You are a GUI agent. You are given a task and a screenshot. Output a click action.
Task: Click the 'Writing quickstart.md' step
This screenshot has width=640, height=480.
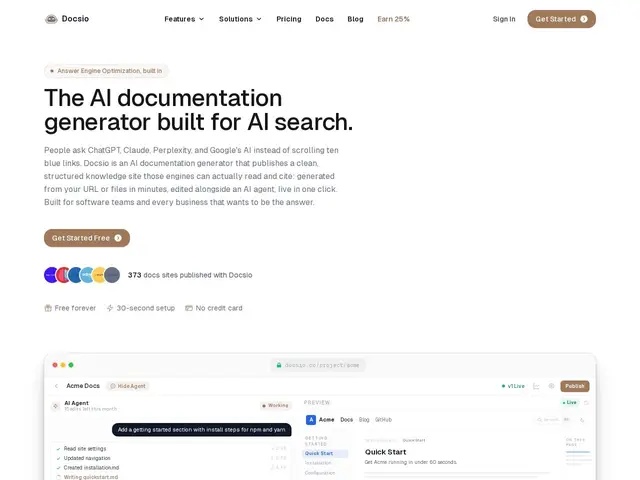pos(91,477)
